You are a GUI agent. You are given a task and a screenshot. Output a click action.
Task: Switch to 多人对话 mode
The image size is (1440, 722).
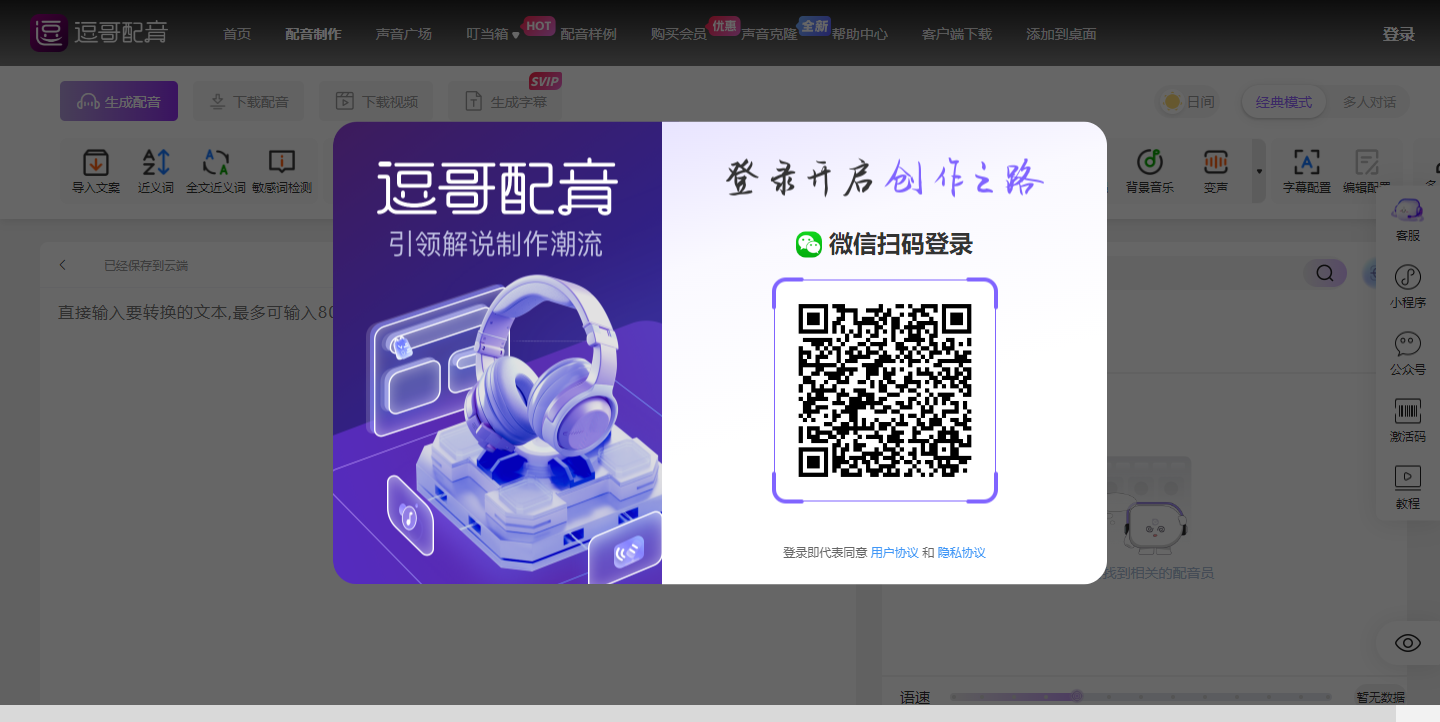(1369, 102)
